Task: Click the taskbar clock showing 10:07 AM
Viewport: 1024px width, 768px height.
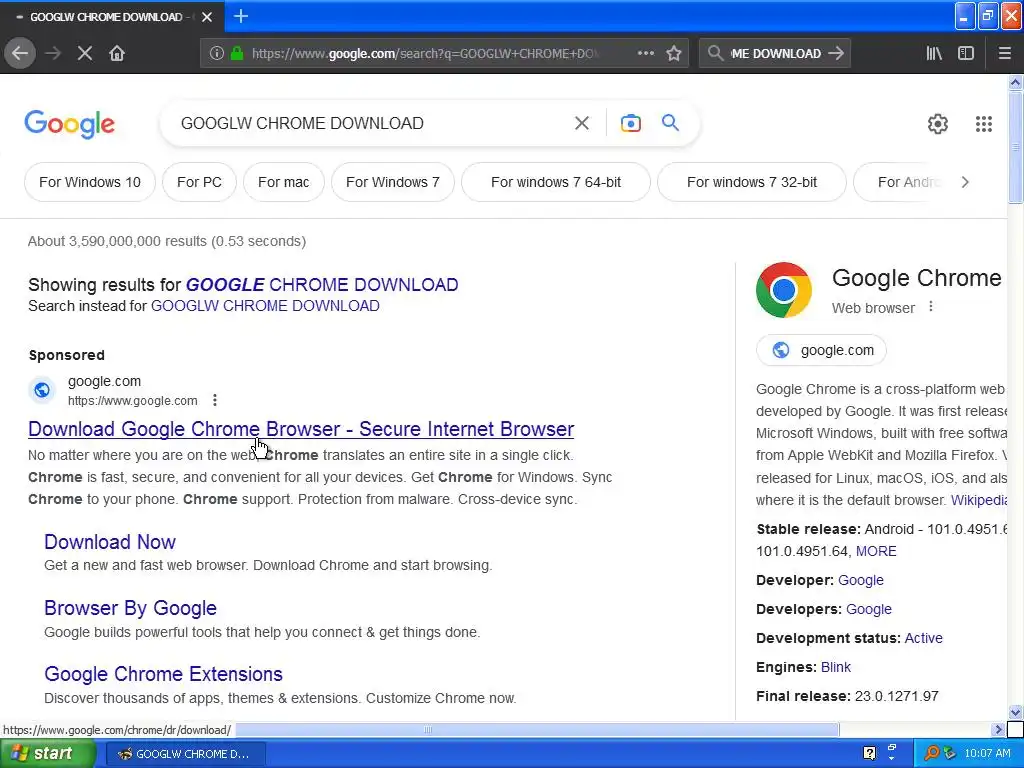Action: click(987, 754)
